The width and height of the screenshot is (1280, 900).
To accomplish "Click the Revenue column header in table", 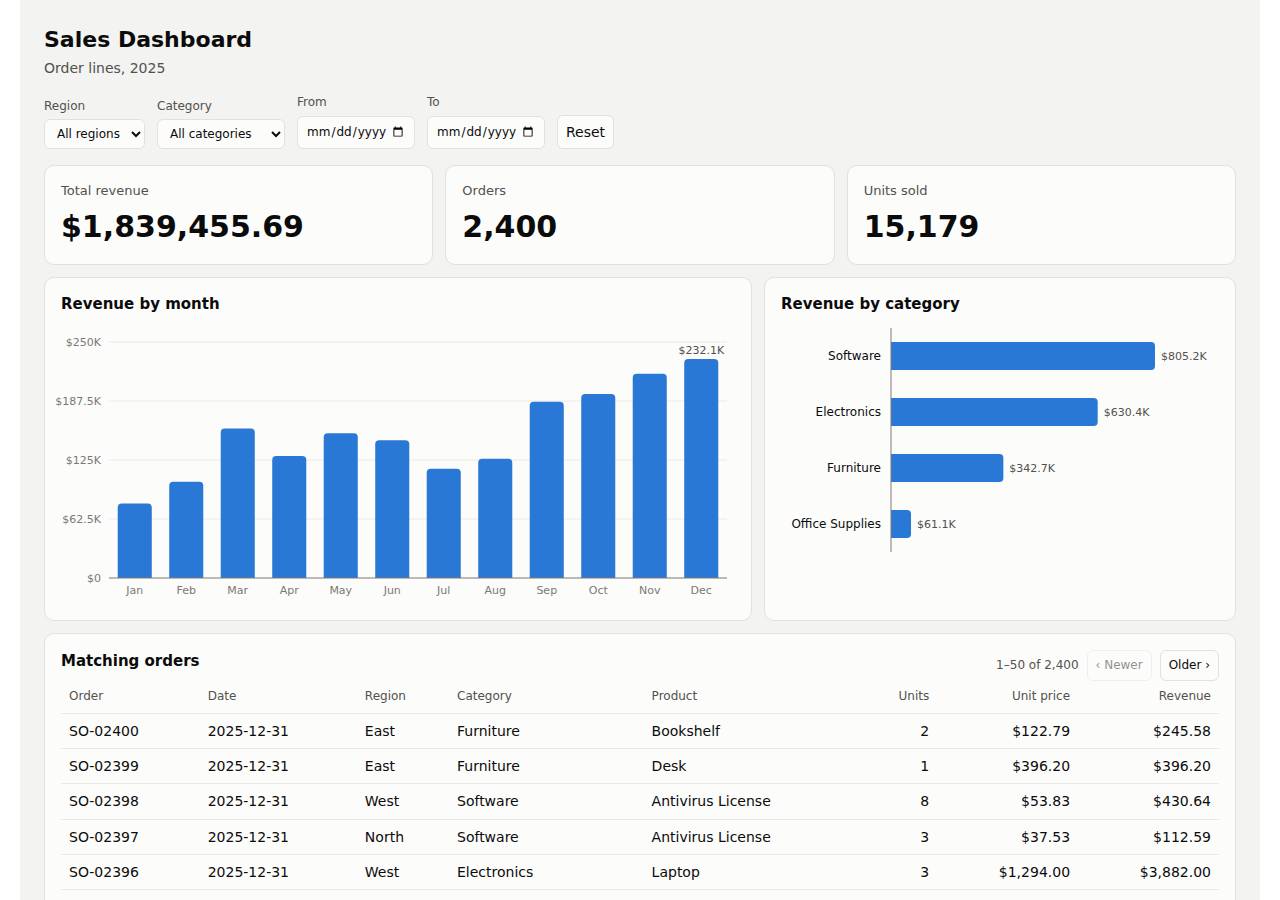I will coord(1184,696).
